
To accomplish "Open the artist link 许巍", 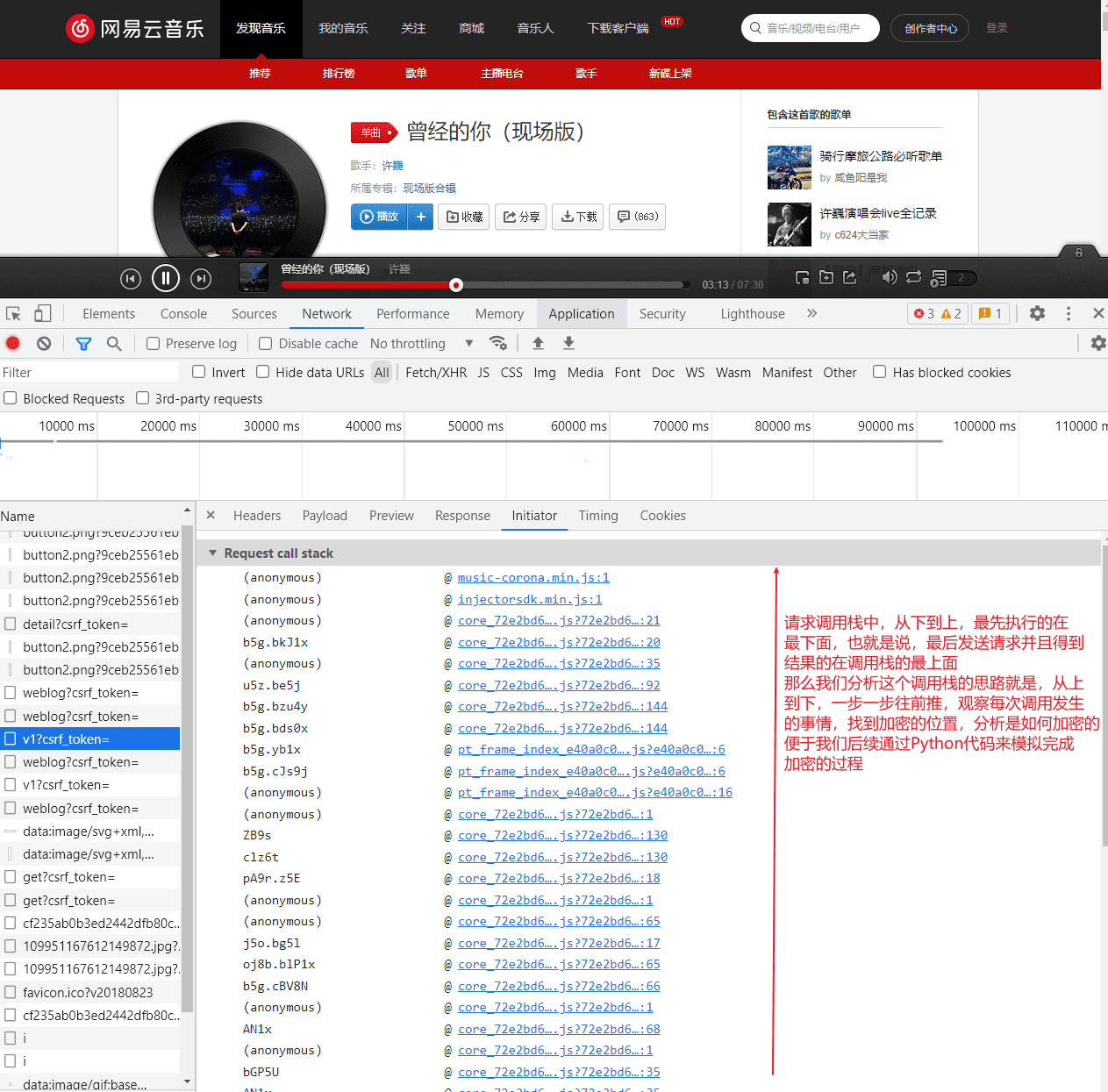I will pyautogui.click(x=392, y=166).
